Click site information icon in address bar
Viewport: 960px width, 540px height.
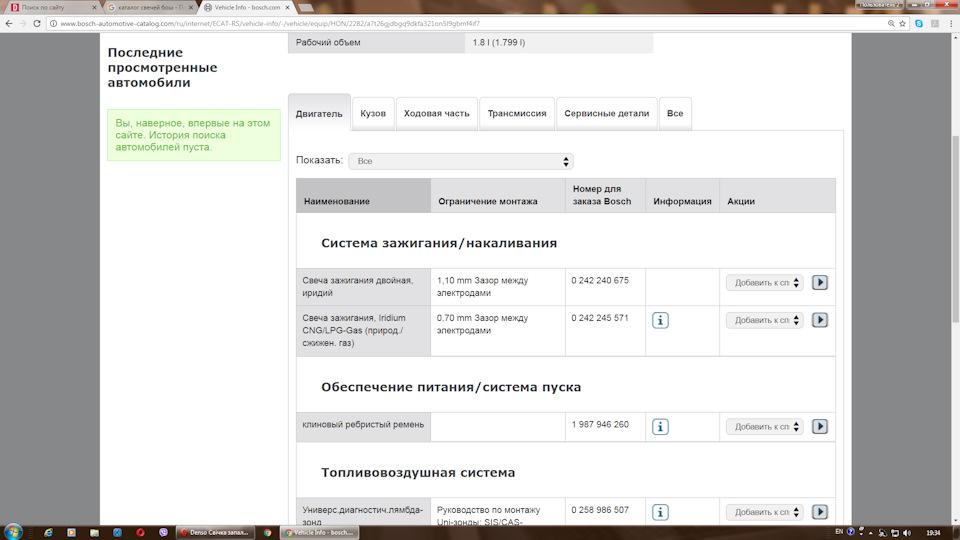(53, 23)
